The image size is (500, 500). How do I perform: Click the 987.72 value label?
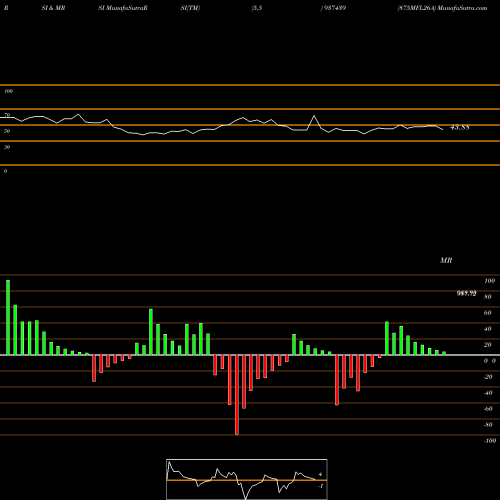pos(466,293)
